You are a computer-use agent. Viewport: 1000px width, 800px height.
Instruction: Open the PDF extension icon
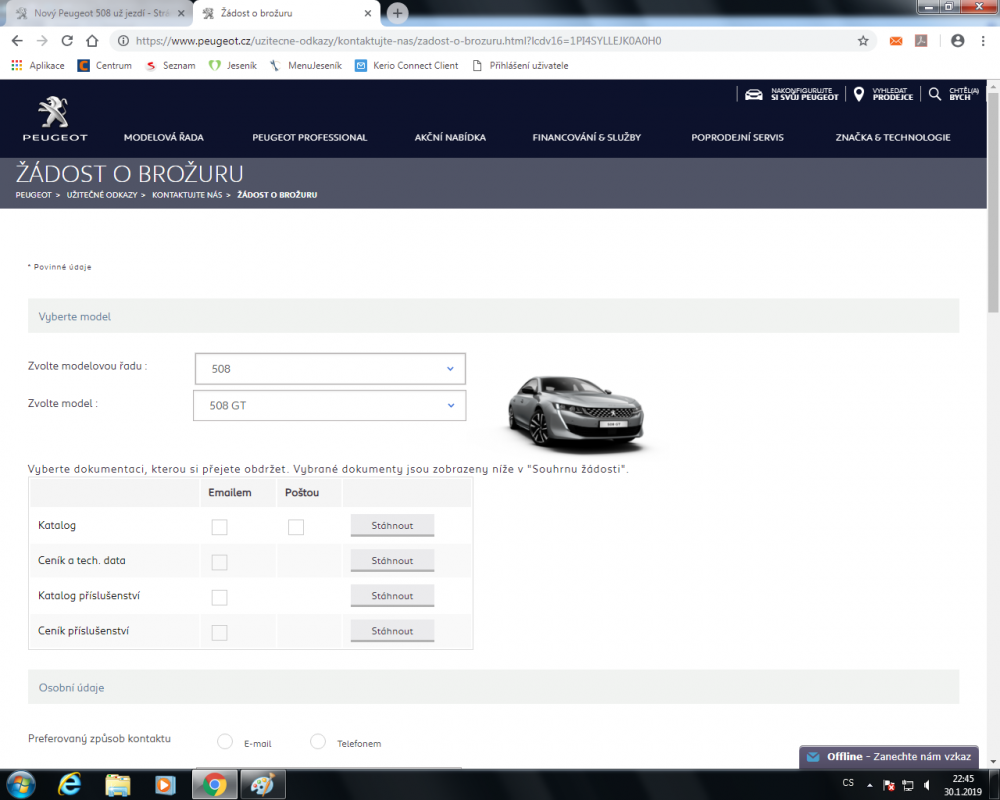[921, 41]
